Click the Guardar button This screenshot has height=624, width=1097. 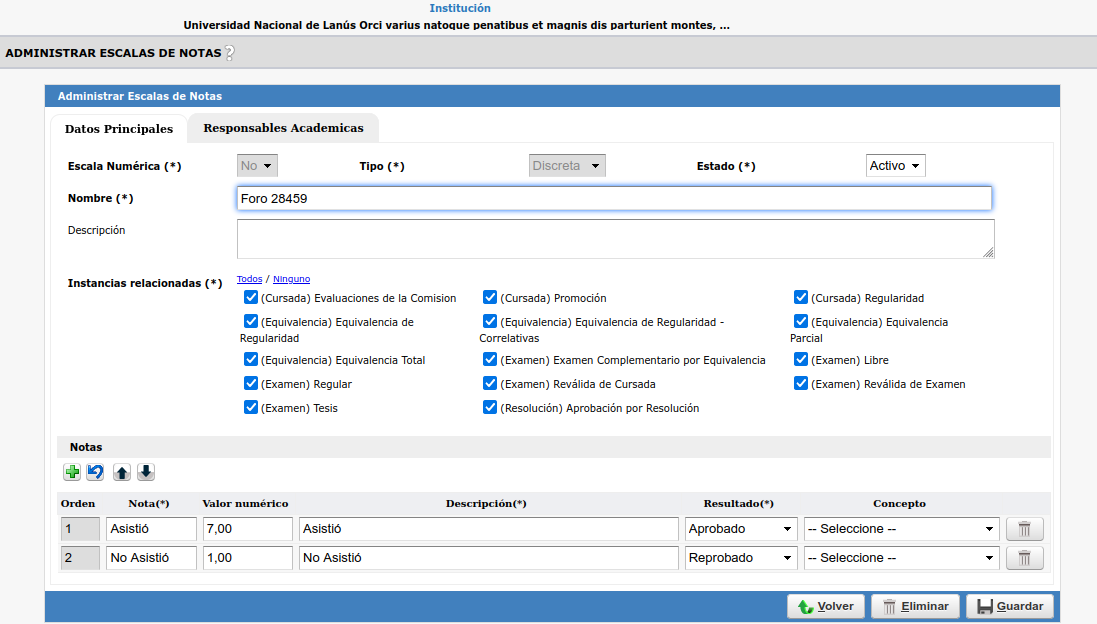pos(1010,606)
